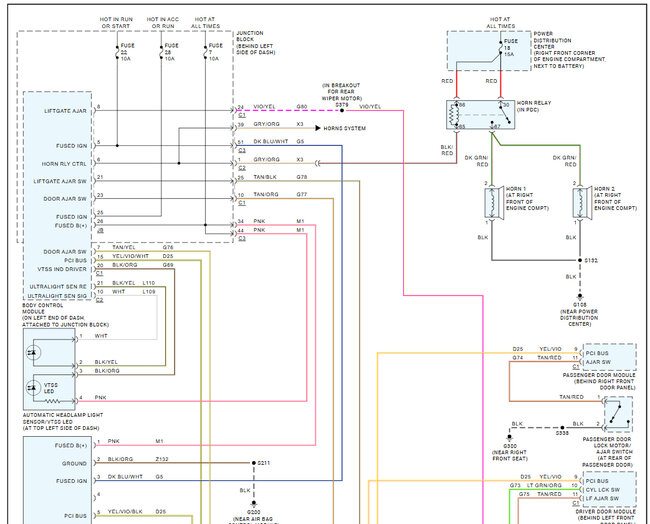Click the 'BLK/RED' wire label below relay

(x=447, y=150)
